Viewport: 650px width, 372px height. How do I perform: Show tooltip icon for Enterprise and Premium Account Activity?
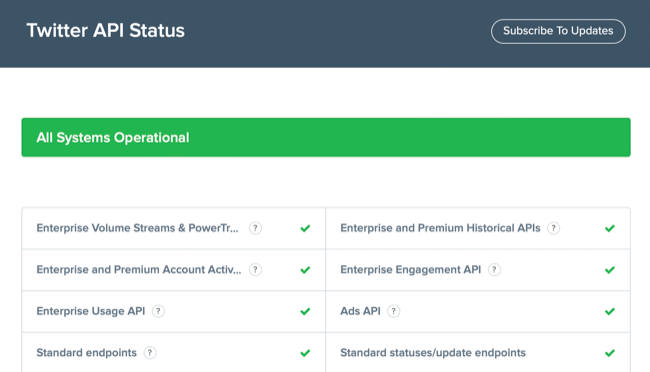click(x=255, y=270)
